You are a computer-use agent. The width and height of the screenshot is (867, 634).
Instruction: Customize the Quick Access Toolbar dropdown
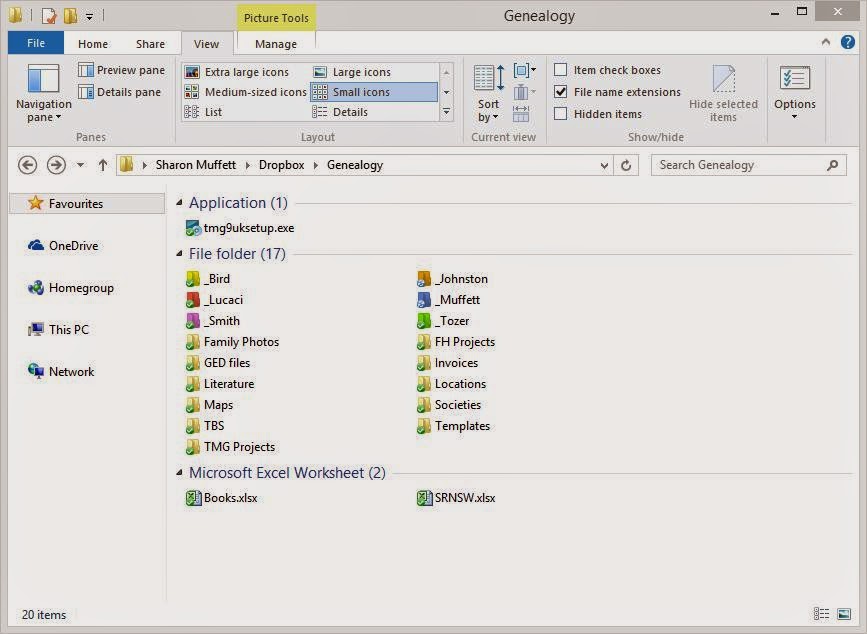(89, 17)
